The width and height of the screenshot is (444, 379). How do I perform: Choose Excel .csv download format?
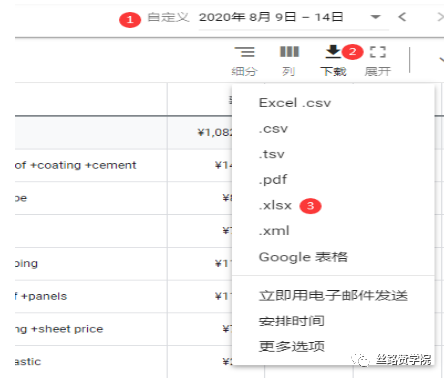[295, 103]
